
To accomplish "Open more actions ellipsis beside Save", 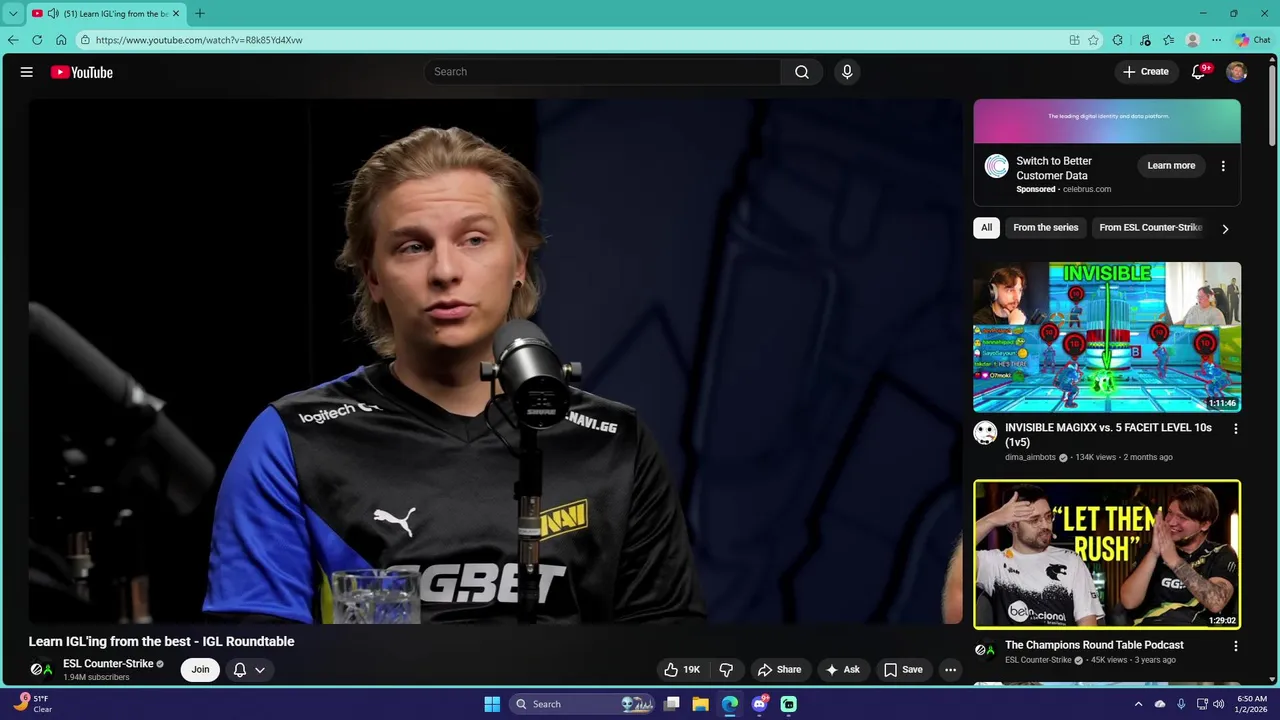I will pos(951,670).
